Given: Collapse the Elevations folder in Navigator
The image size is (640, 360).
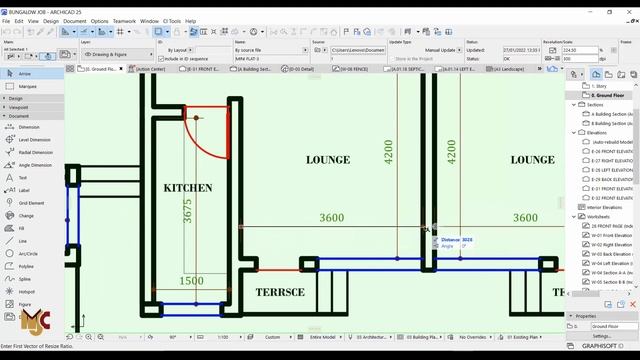Looking at the screenshot, I should tap(574, 133).
